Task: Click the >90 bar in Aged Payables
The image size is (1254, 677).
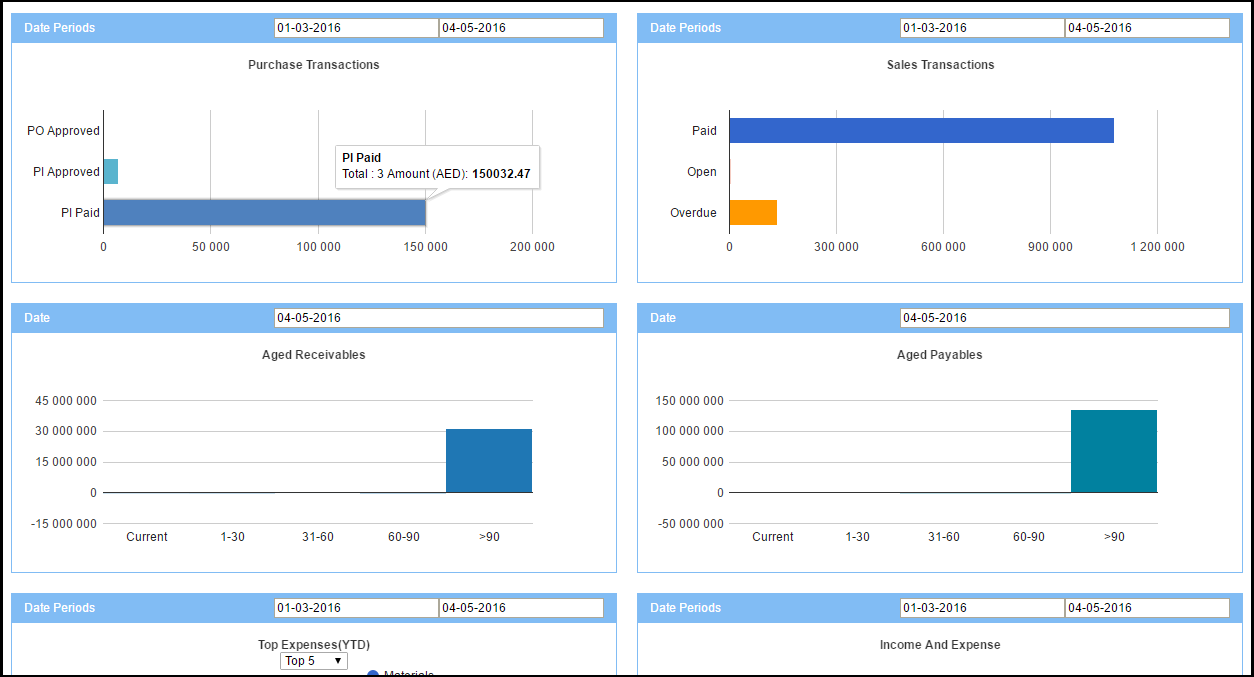Action: (1114, 451)
